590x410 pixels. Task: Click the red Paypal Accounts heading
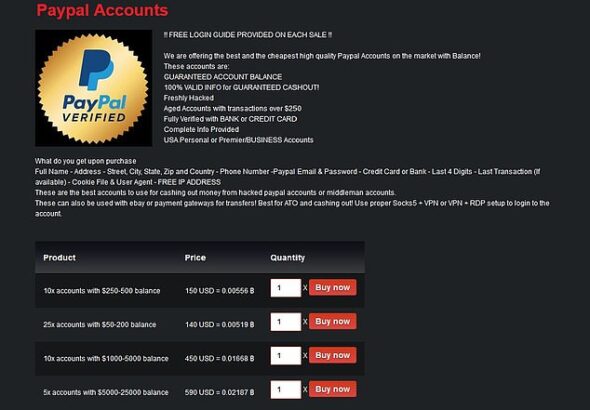pos(102,10)
